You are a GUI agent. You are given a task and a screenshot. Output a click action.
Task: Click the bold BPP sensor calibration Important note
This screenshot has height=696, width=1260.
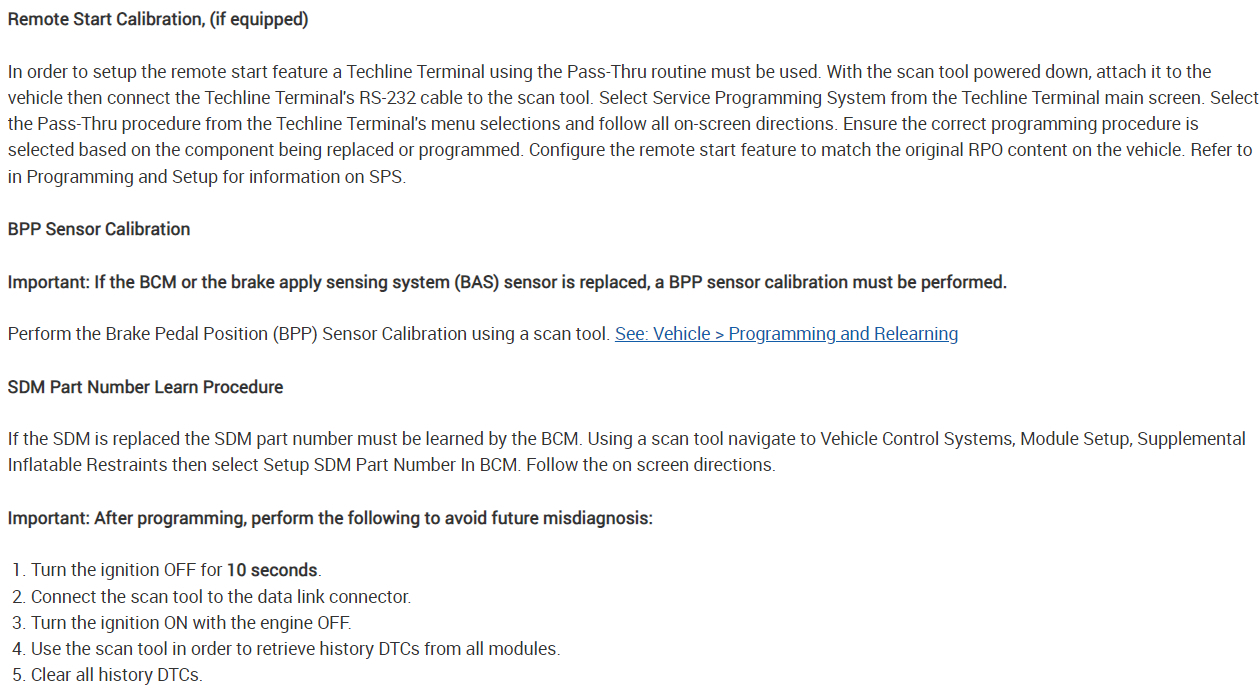pyautogui.click(x=507, y=282)
